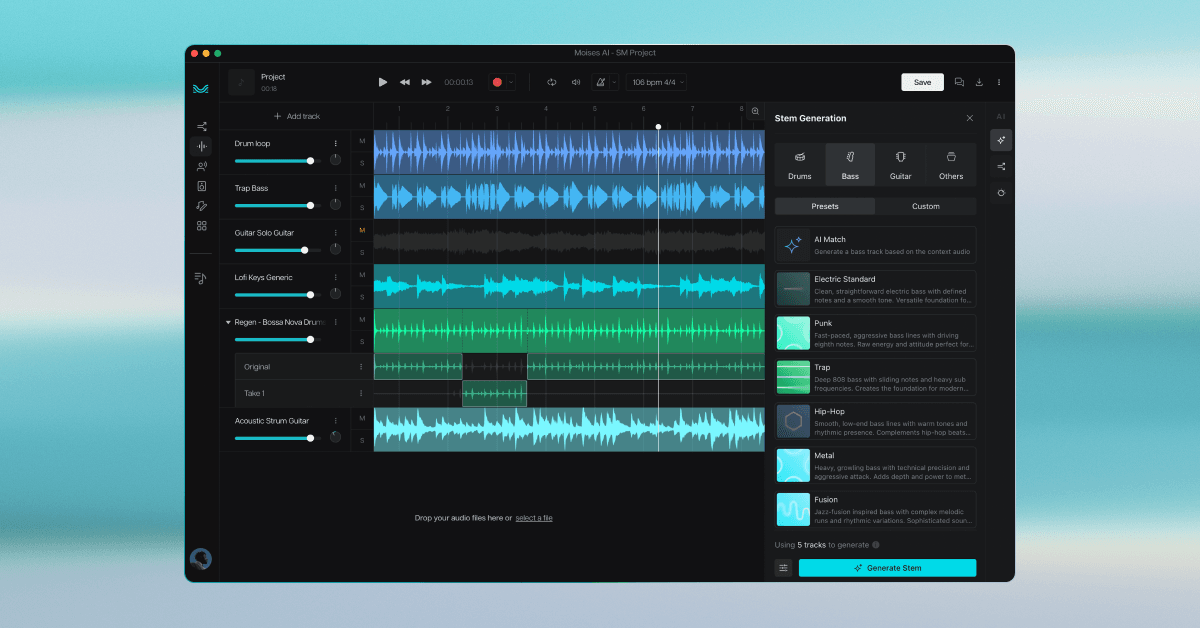
Task: Open the comments icon next to Save
Action: 959,82
